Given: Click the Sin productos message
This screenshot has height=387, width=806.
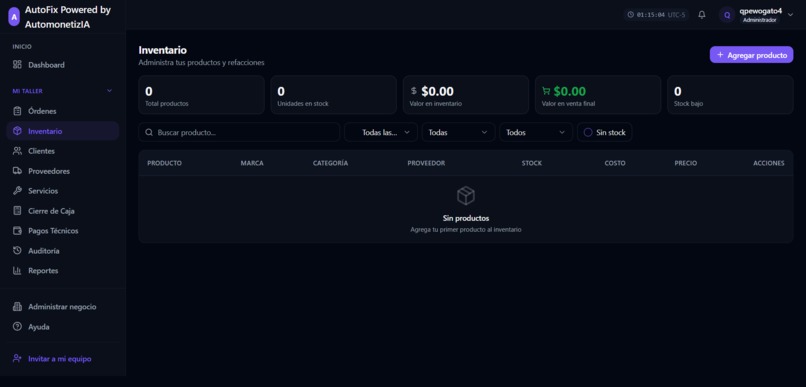Looking at the screenshot, I should coord(466,218).
